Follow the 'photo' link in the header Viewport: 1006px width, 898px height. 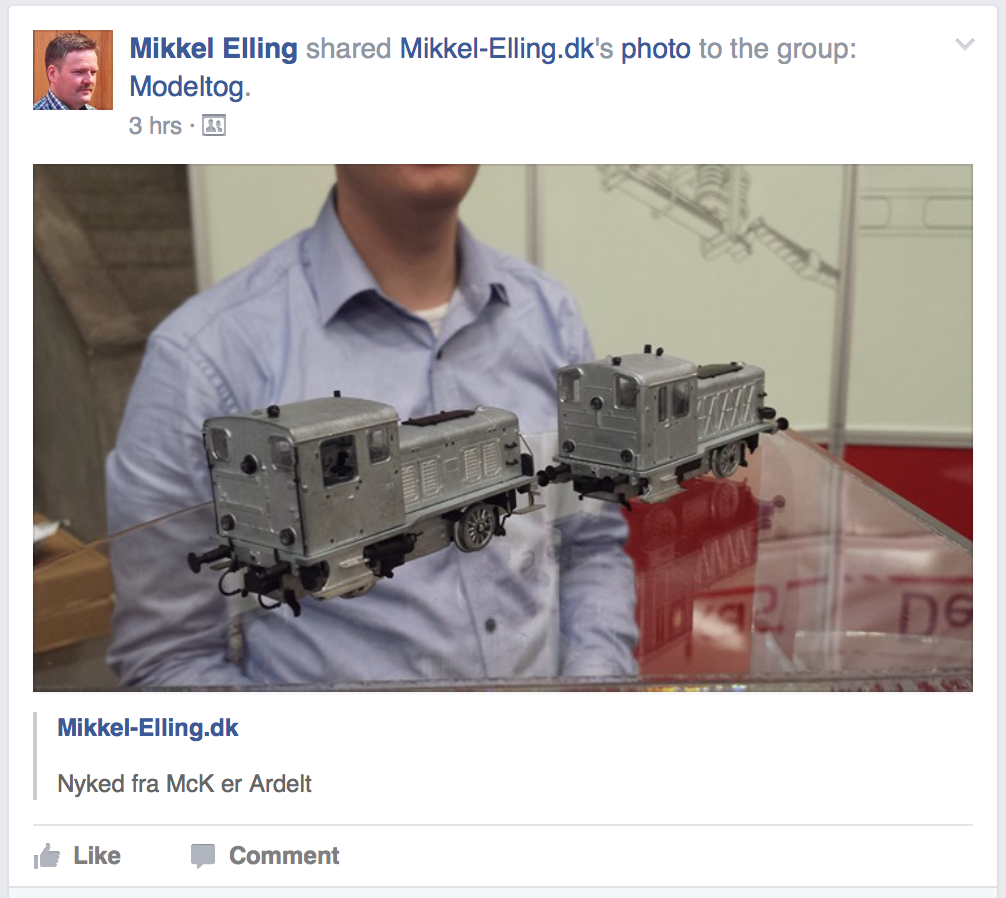tap(656, 49)
